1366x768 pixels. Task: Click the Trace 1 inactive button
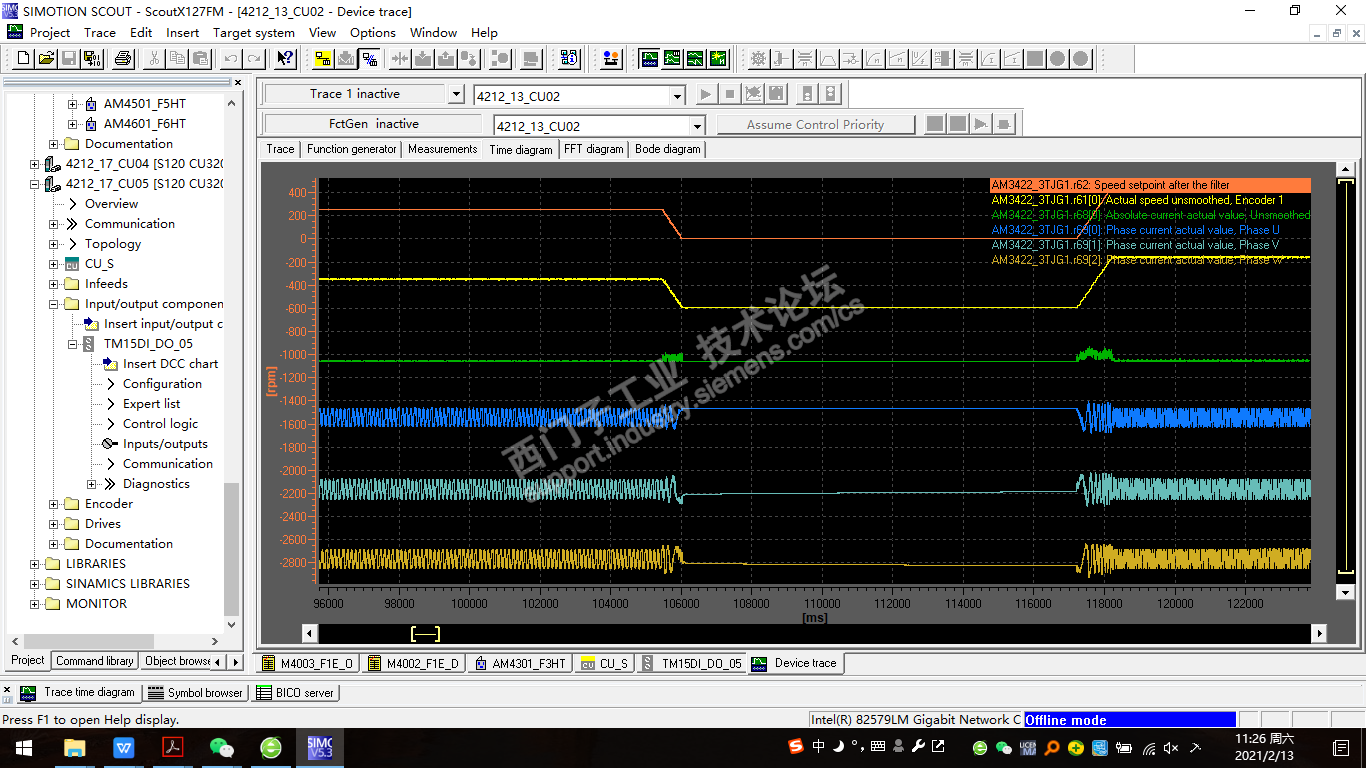pyautogui.click(x=354, y=94)
